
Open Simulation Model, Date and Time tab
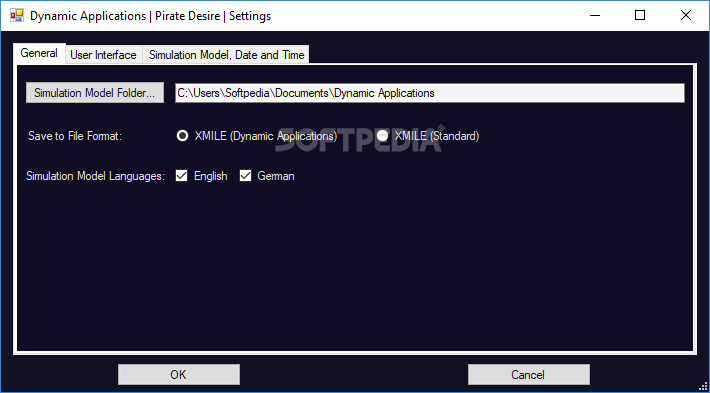[x=226, y=55]
